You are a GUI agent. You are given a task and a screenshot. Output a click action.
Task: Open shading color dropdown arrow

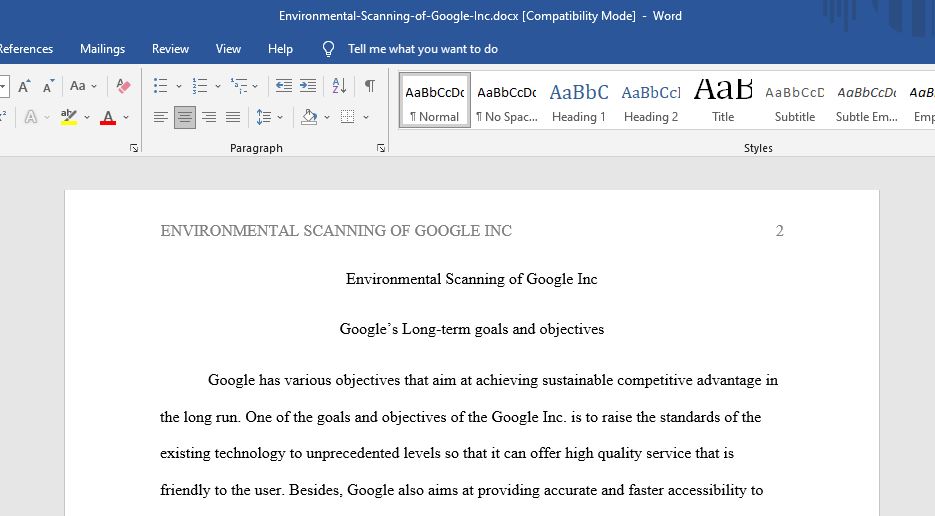coord(327,118)
